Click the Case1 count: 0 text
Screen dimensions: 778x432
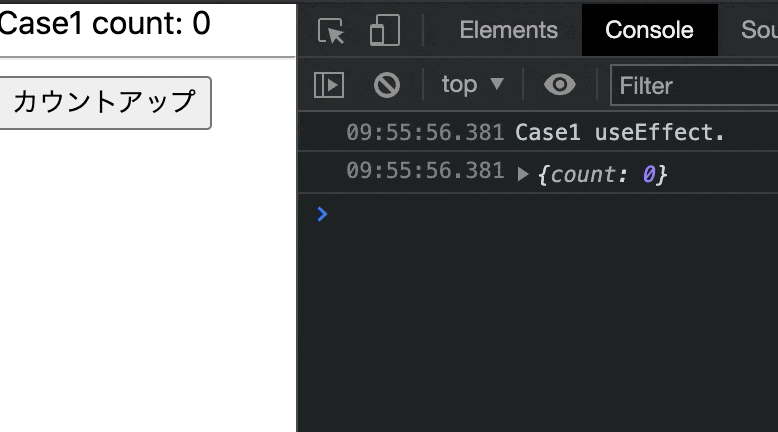tap(105, 23)
